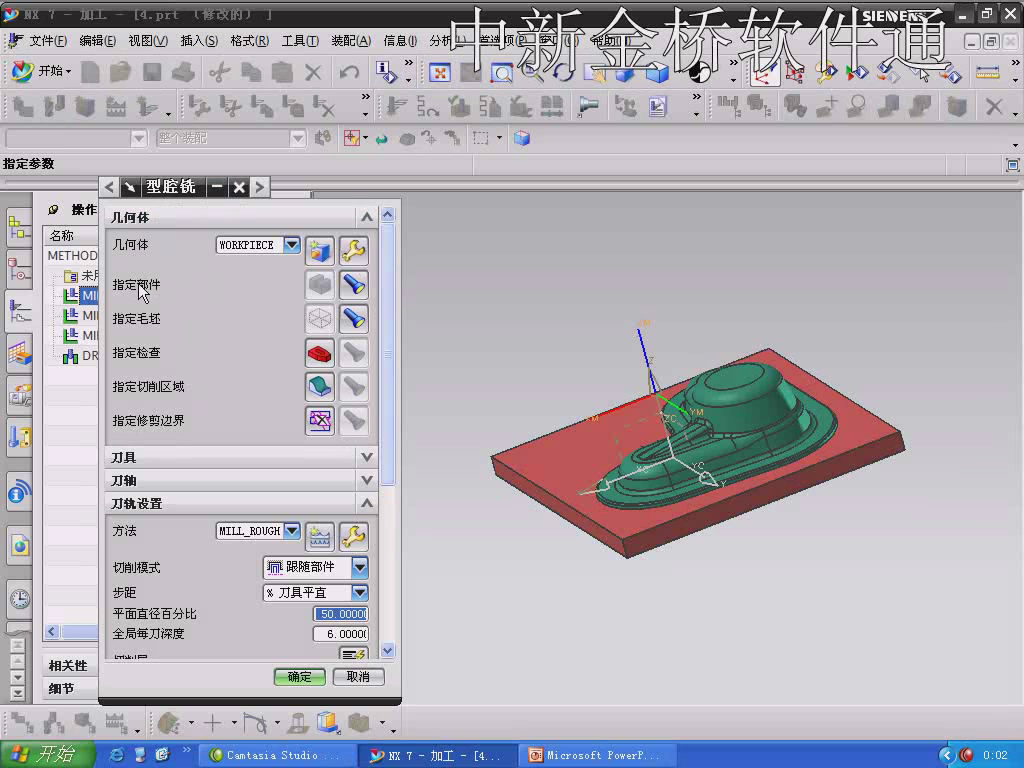Viewport: 1024px width, 768px height.
Task: Click the cut scissors icon in the top toolbar
Action: point(219,72)
